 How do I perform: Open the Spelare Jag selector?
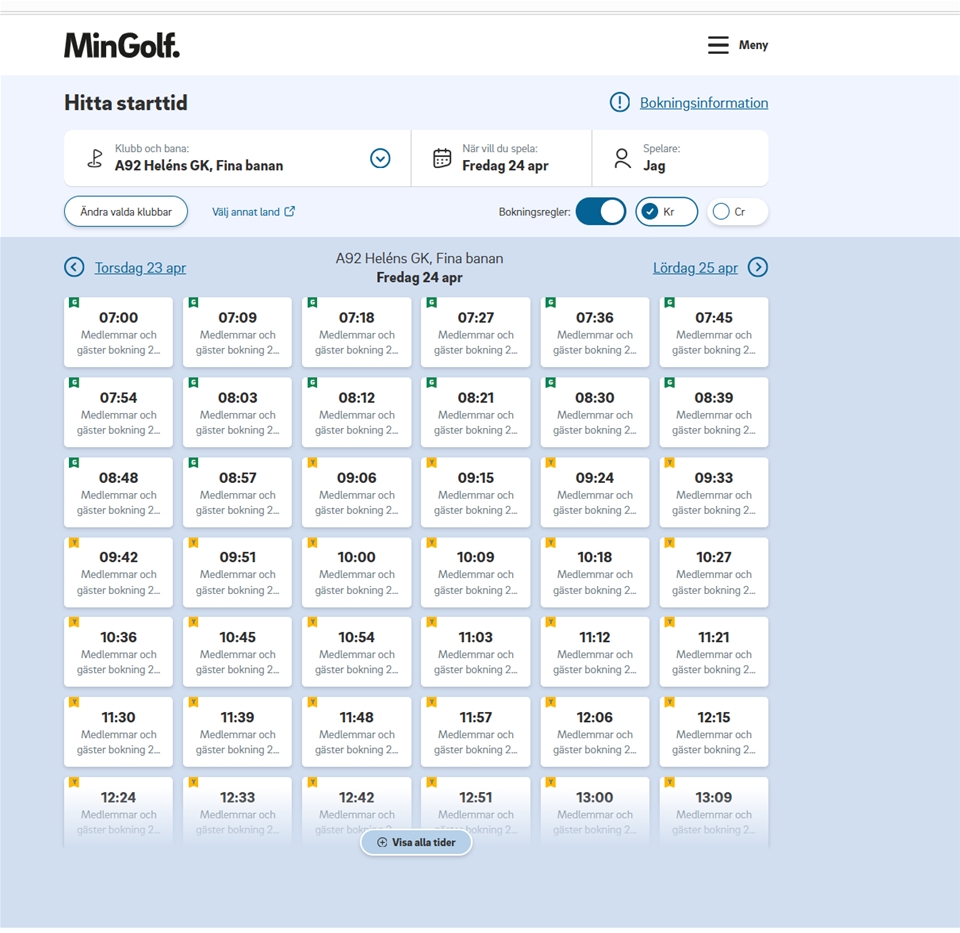(x=680, y=158)
